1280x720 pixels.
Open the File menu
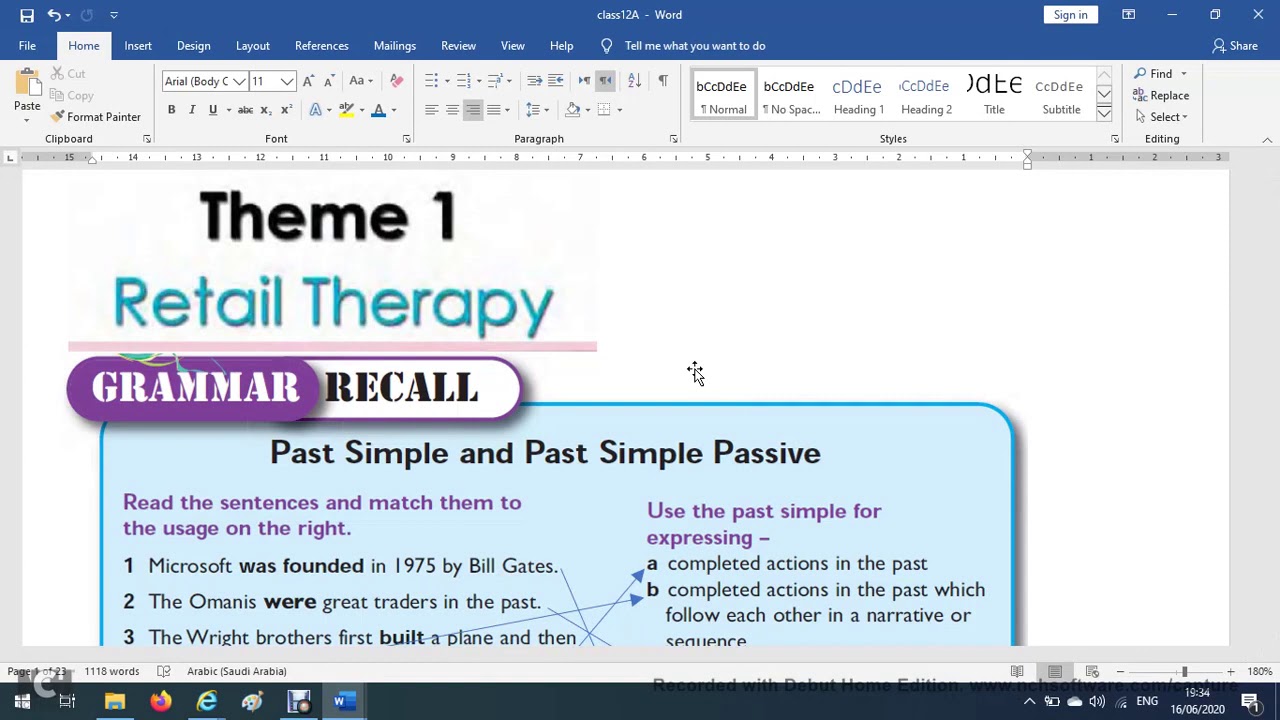pos(27,46)
